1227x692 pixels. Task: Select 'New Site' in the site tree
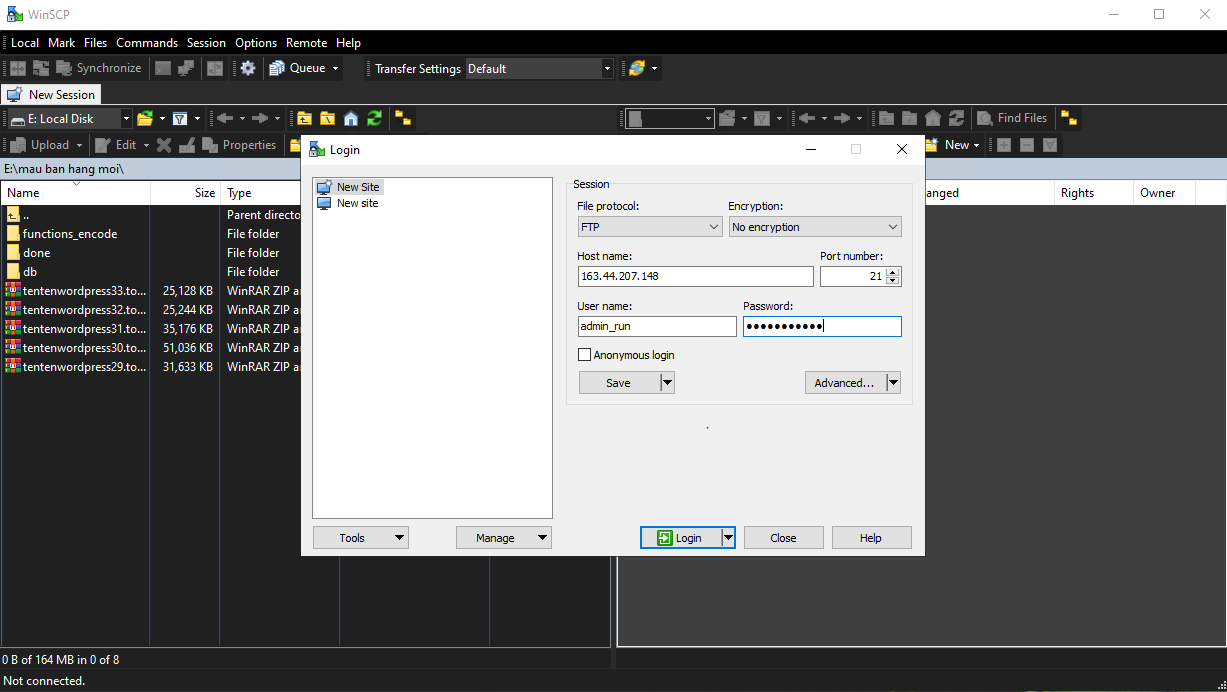(348, 187)
